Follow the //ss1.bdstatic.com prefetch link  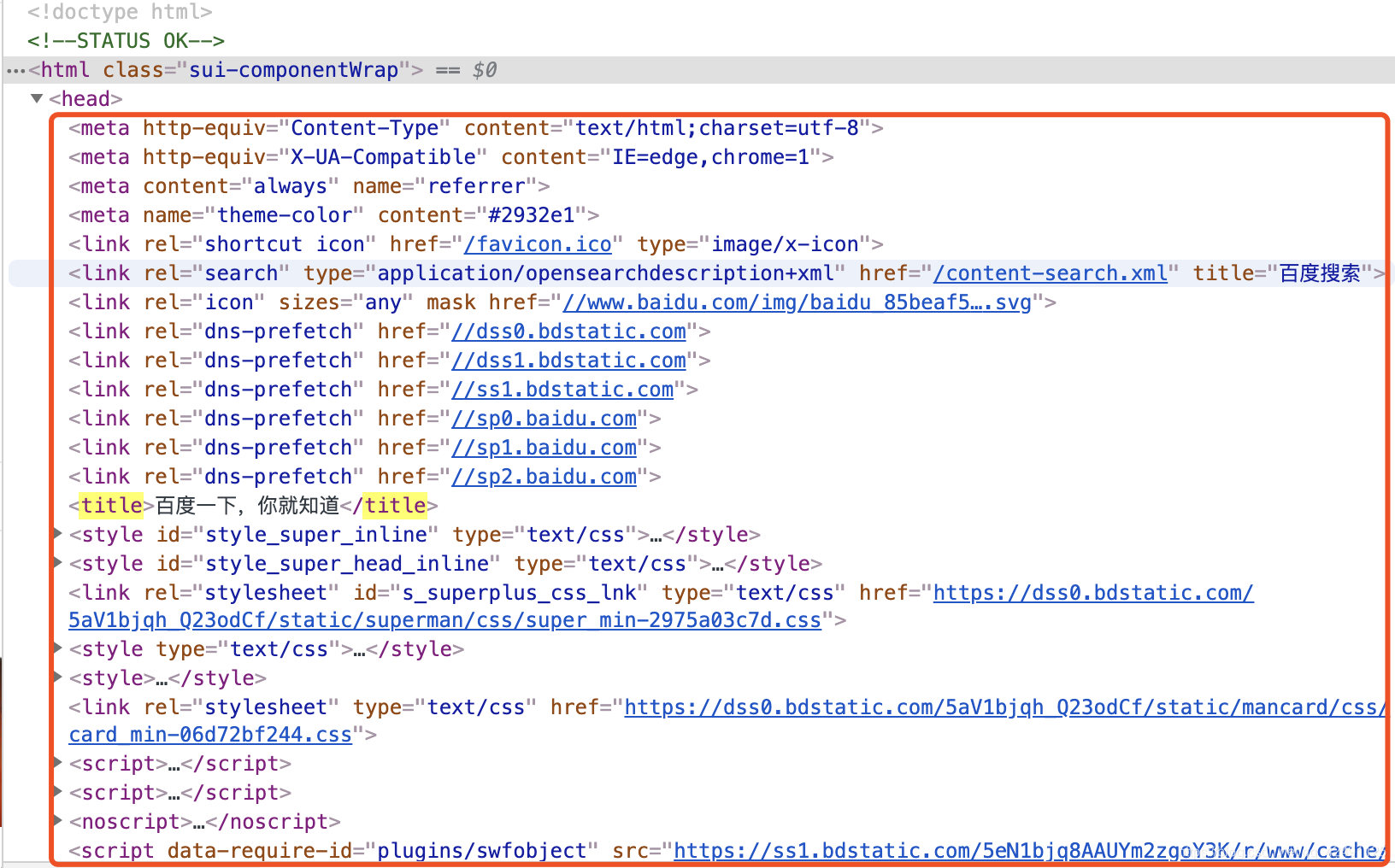pos(562,390)
